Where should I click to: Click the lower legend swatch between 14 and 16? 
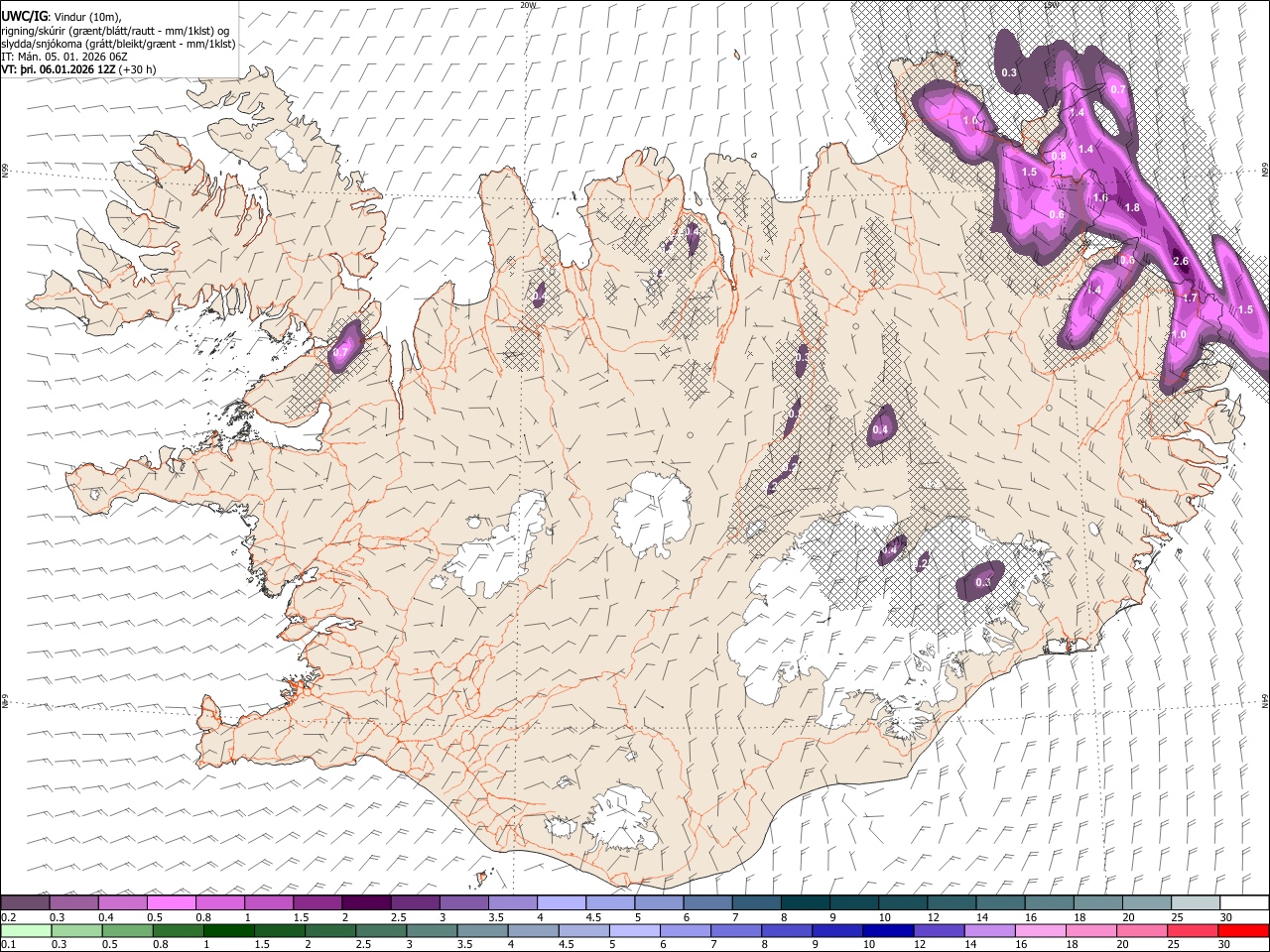click(x=988, y=930)
